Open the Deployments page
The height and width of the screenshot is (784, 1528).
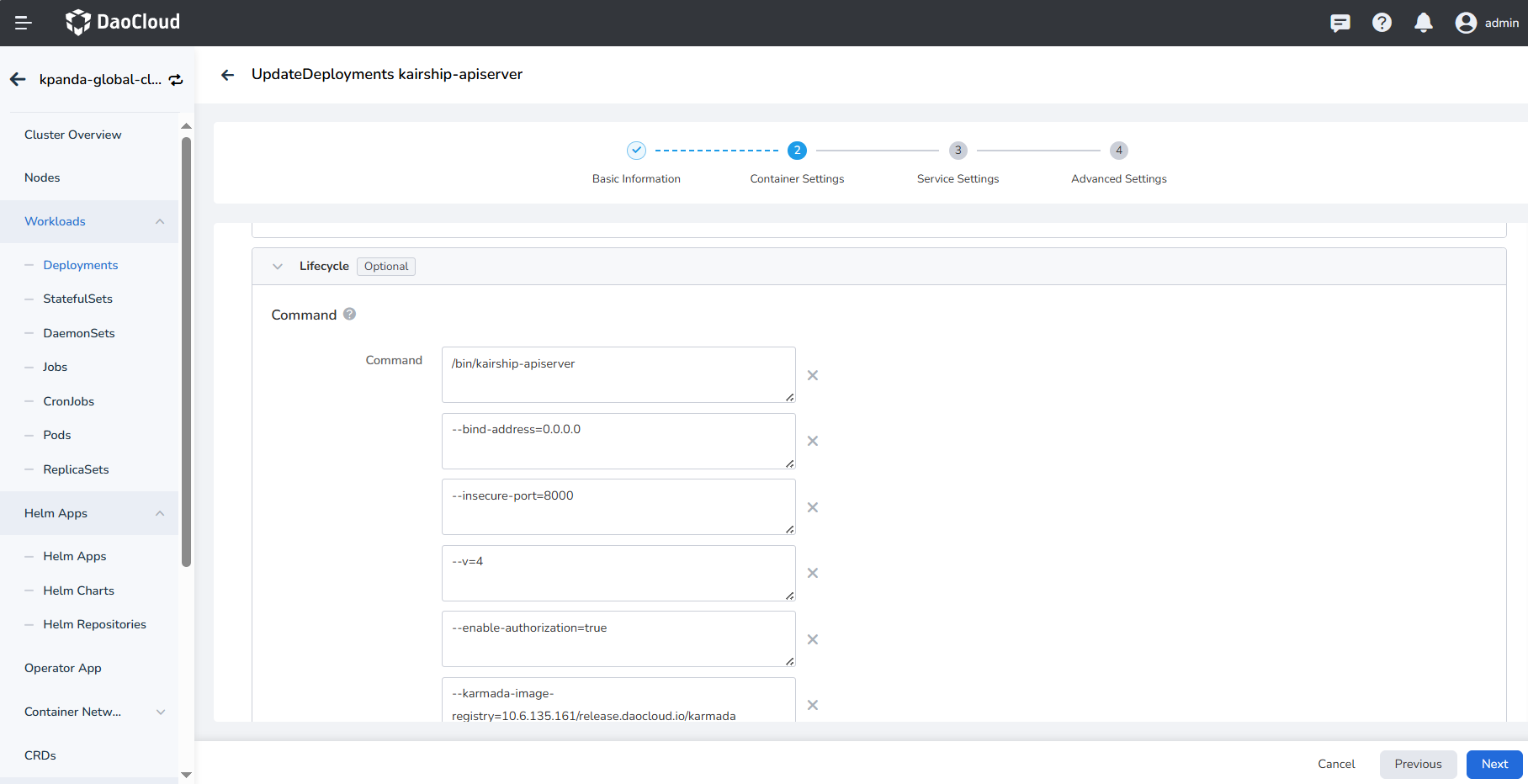[x=81, y=265]
